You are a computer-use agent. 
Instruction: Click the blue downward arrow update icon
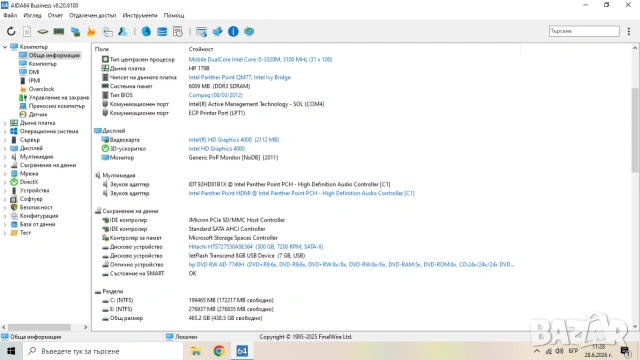click(x=217, y=31)
